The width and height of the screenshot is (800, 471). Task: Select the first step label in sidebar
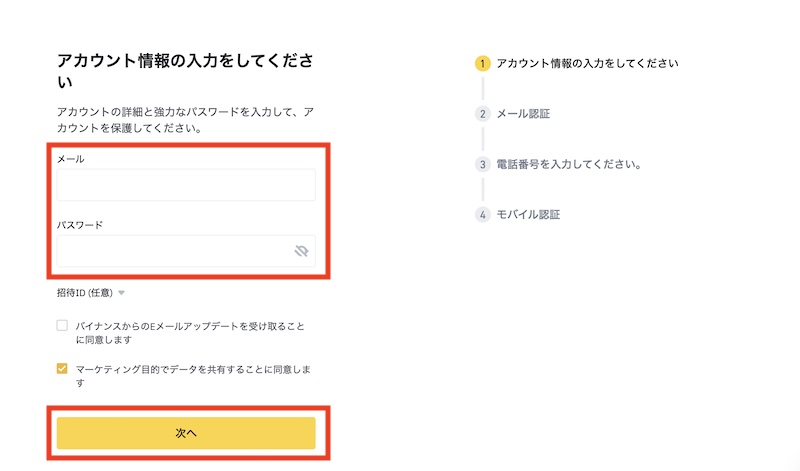point(587,63)
